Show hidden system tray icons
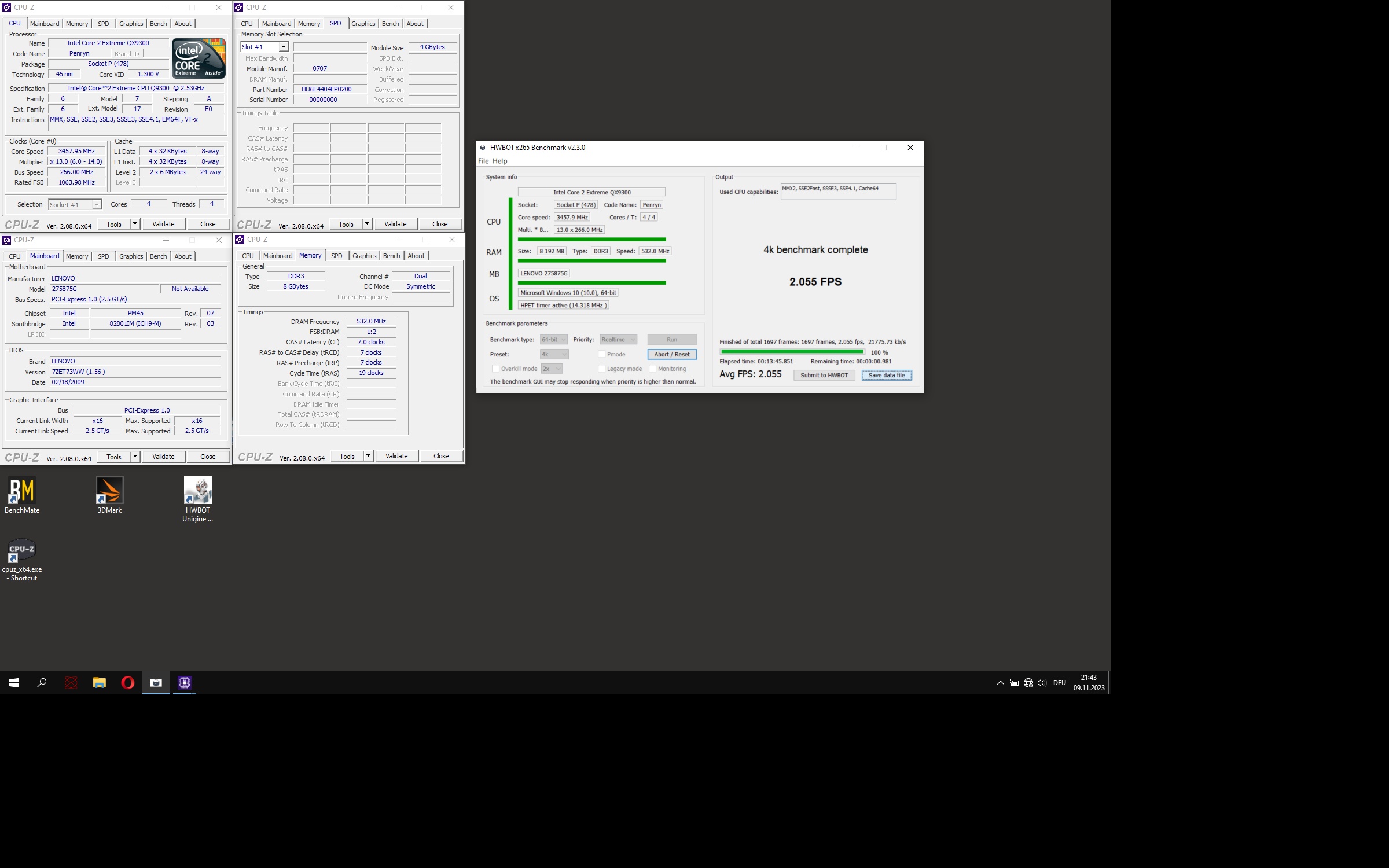This screenshot has height=868, width=1389. [1000, 683]
